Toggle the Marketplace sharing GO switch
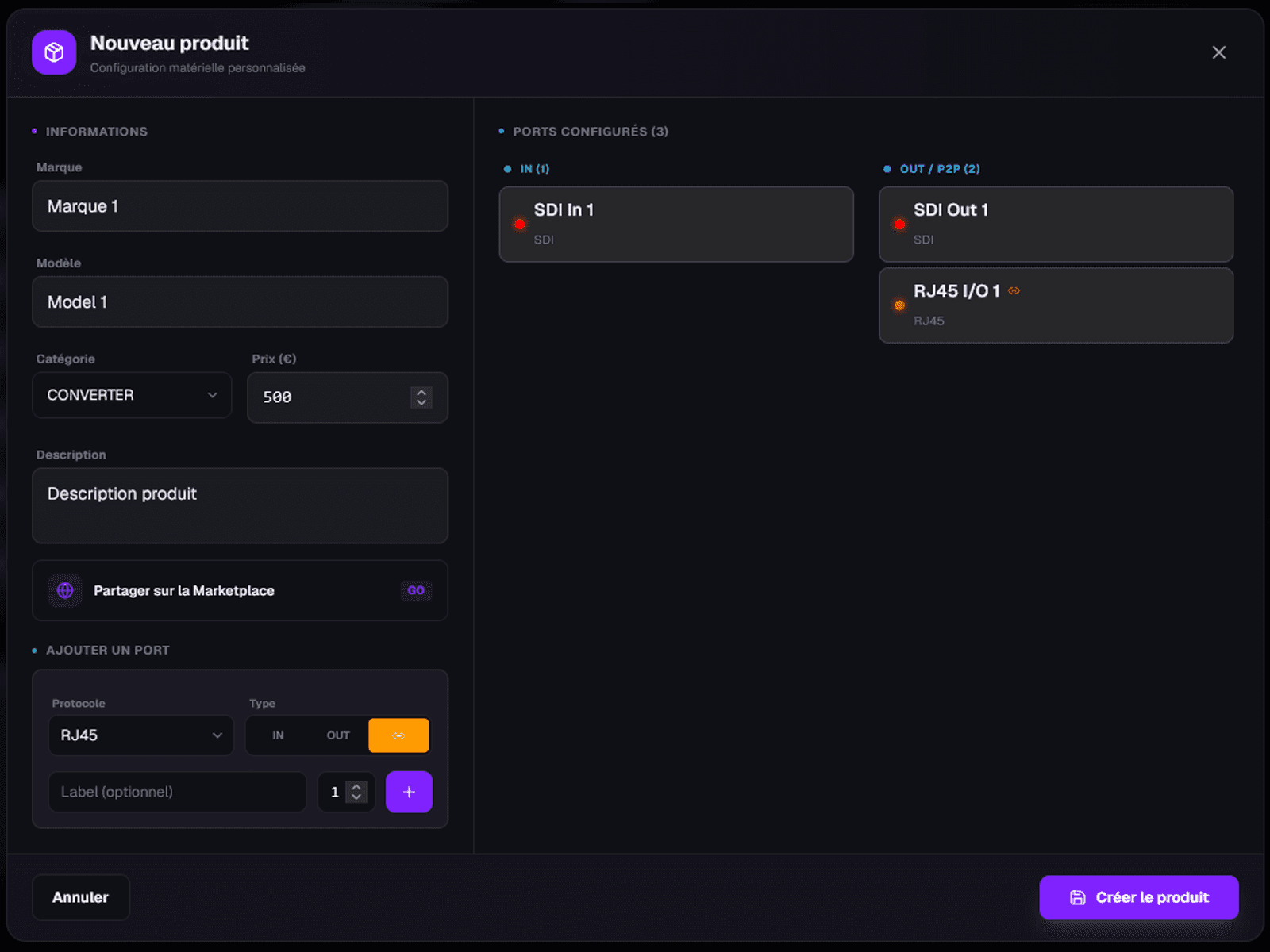The height and width of the screenshot is (952, 1270). [x=416, y=590]
